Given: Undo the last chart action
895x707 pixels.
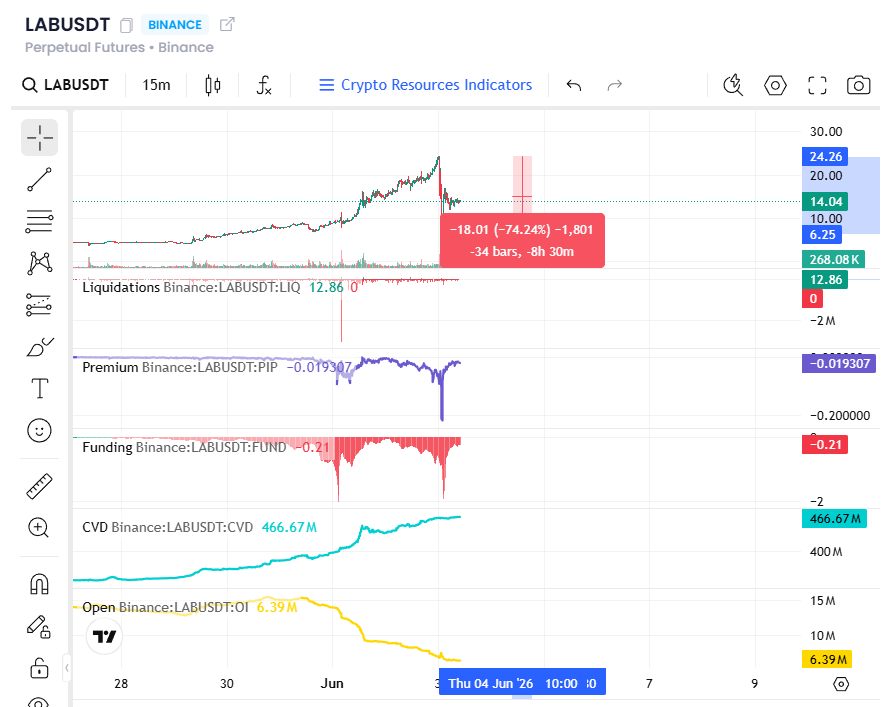Looking at the screenshot, I should (574, 85).
